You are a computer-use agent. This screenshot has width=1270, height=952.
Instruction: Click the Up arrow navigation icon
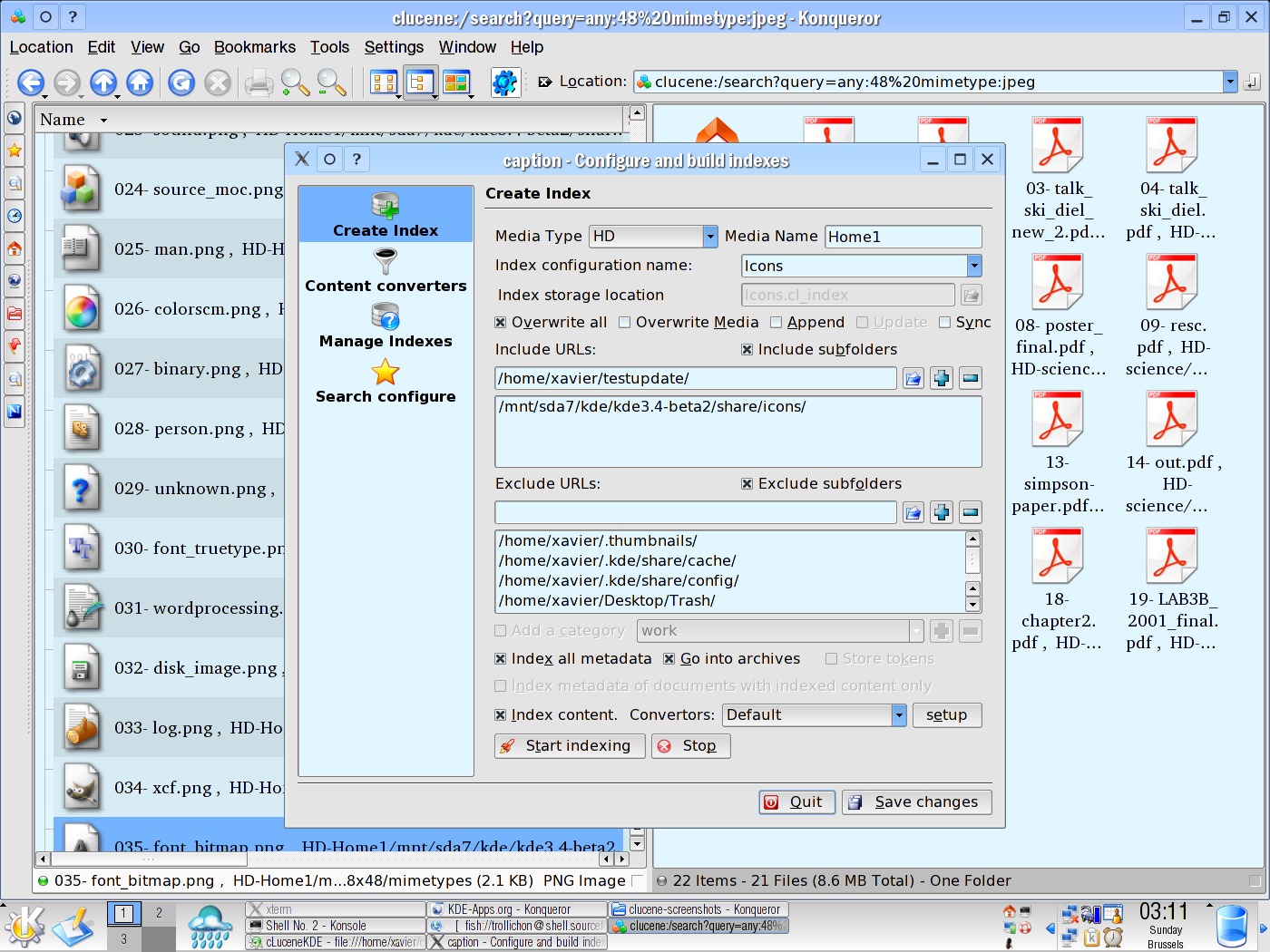point(103,83)
